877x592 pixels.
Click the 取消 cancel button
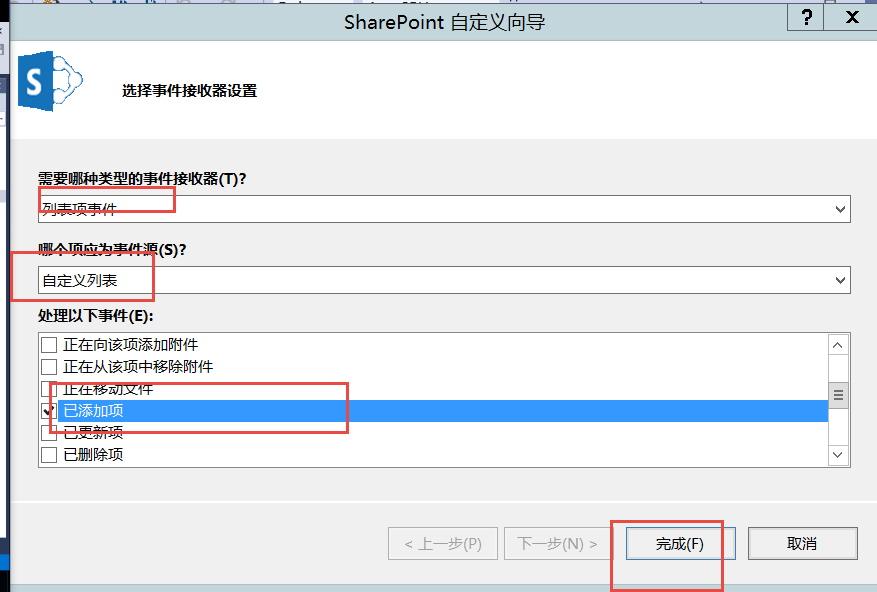point(802,543)
